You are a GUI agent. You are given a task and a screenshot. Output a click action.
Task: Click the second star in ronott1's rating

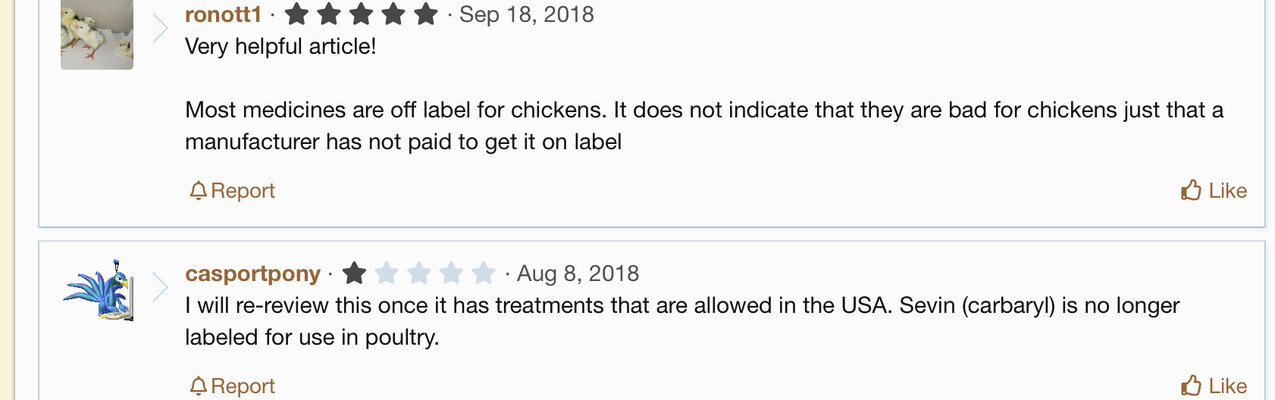pyautogui.click(x=329, y=14)
